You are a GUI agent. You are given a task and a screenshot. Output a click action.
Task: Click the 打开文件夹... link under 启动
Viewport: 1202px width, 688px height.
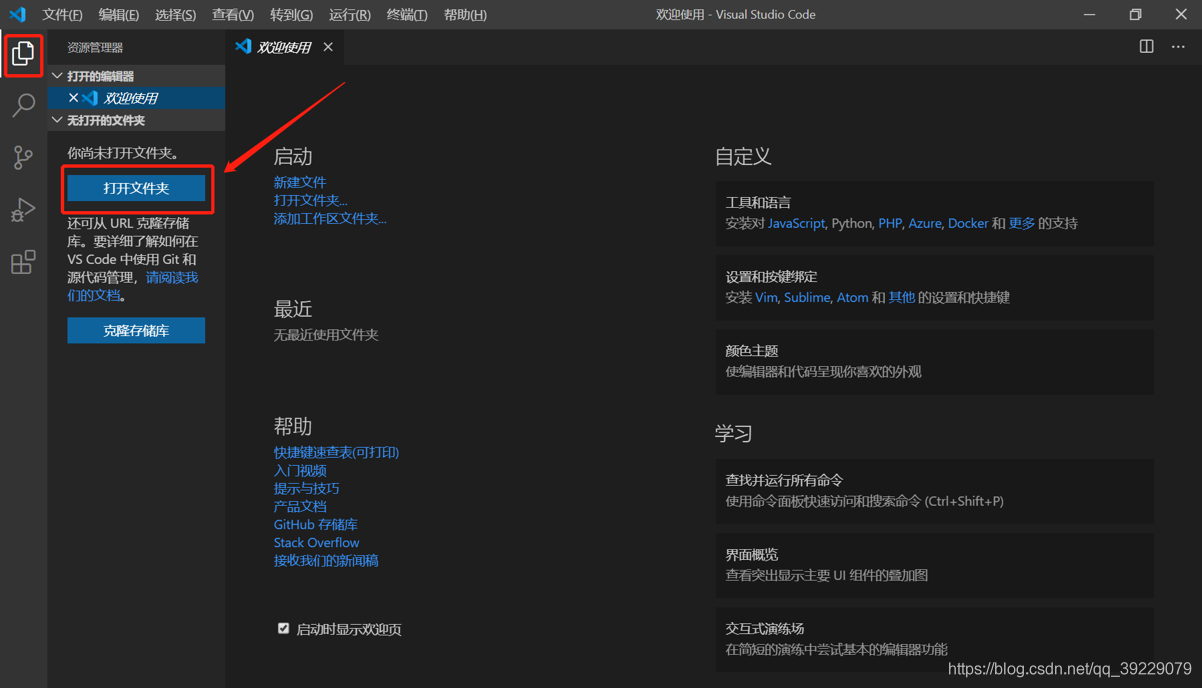(311, 200)
